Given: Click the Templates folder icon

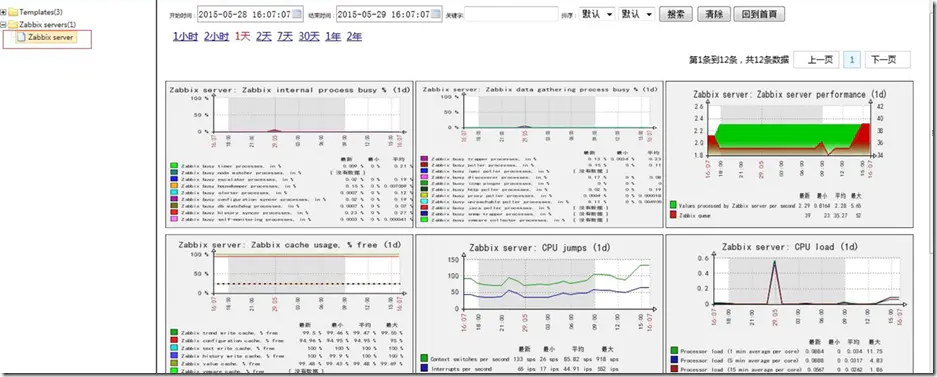Looking at the screenshot, I should (13, 12).
